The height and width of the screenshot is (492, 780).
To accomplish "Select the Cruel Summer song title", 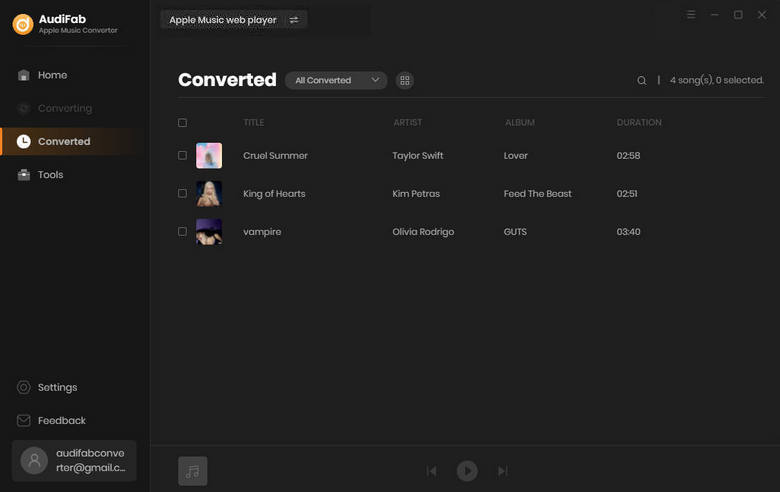I will point(275,156).
